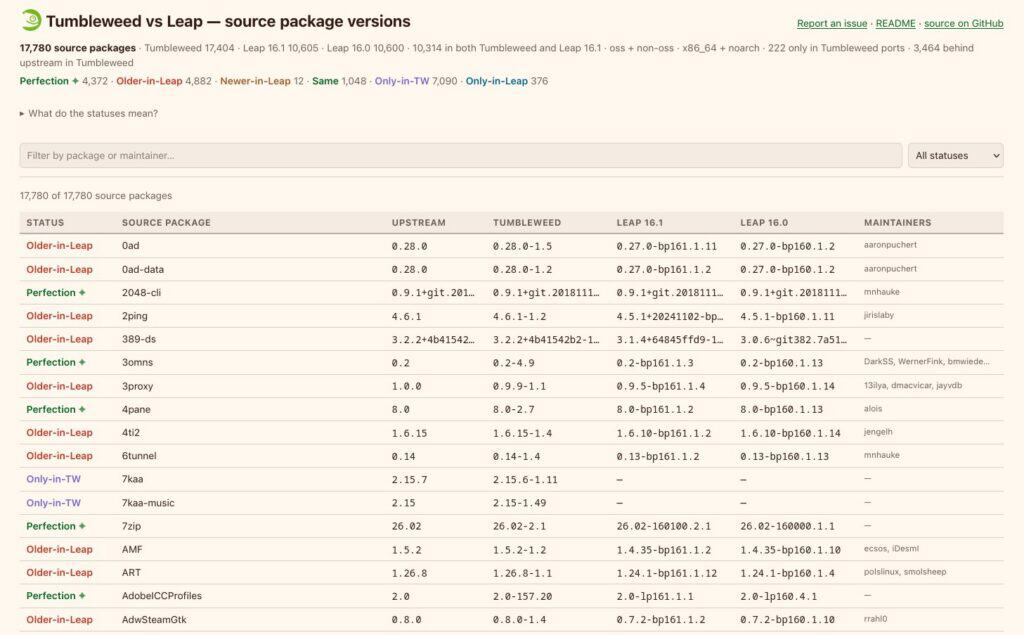Click 'Same' 1,048 status summary
Image resolution: width=1024 pixels, height=635 pixels.
coord(339,81)
